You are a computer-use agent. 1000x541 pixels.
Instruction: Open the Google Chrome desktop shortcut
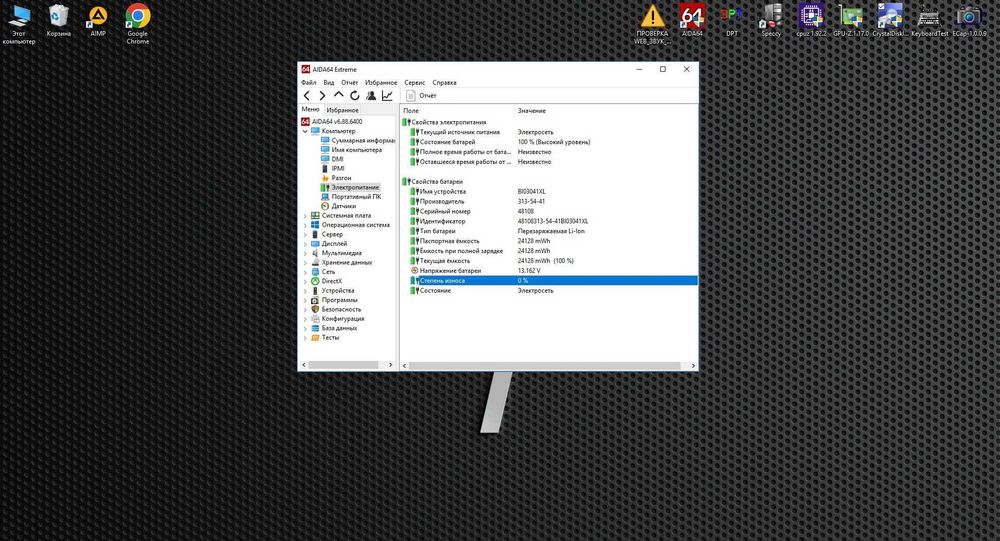coord(138,24)
